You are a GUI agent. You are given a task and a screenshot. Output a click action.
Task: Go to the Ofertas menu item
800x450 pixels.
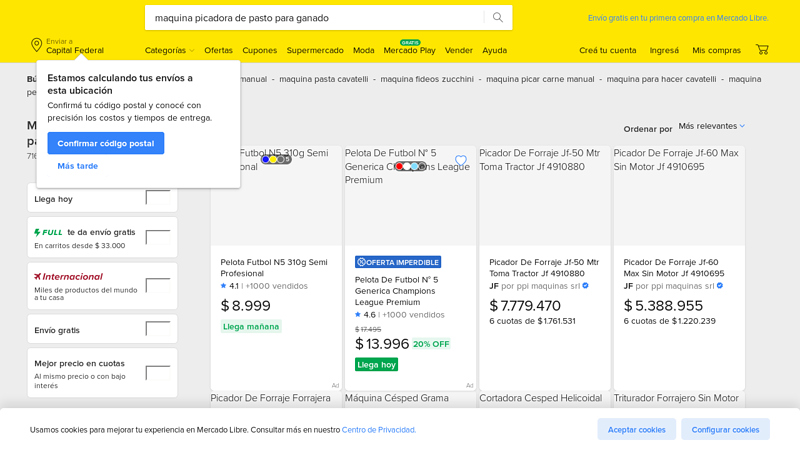tap(218, 50)
